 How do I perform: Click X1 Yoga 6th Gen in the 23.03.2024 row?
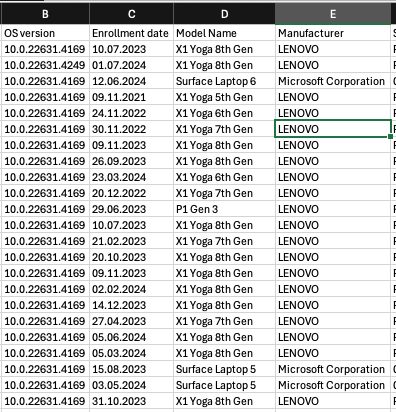[x=225, y=177]
